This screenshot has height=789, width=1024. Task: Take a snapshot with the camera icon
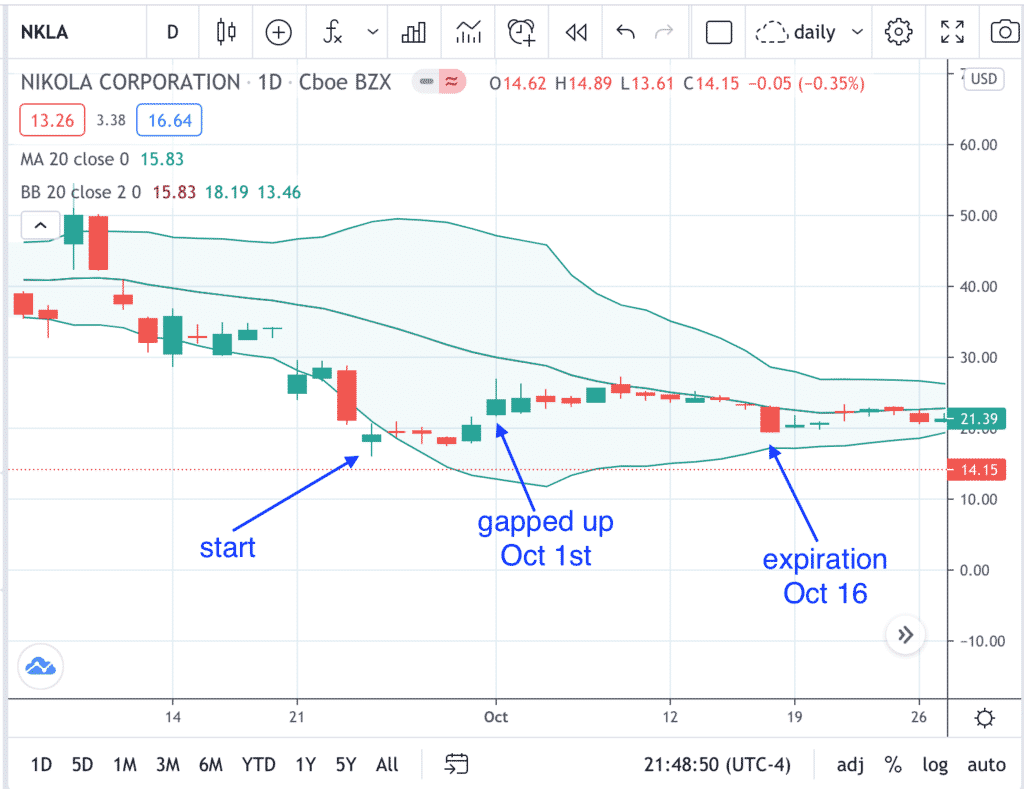[x=1006, y=31]
